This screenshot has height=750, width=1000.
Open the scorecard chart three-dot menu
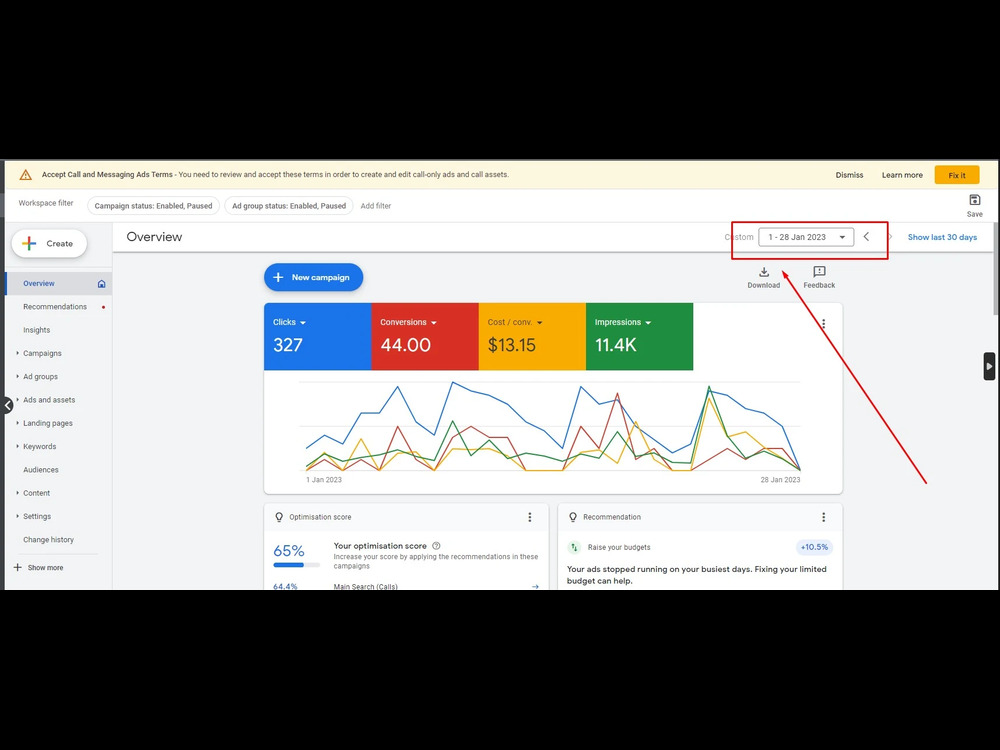tap(823, 324)
